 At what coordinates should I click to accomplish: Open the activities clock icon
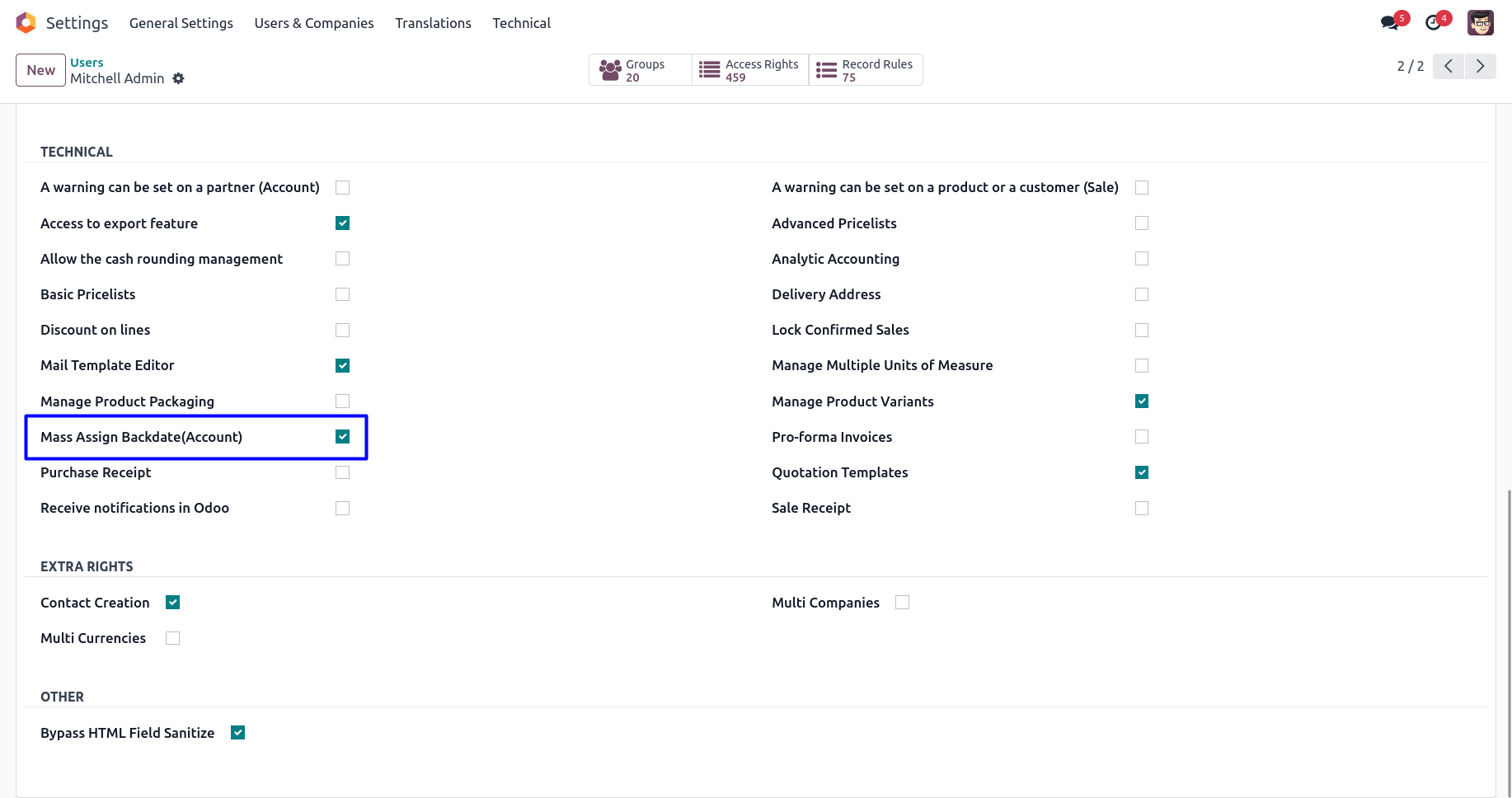1434,23
